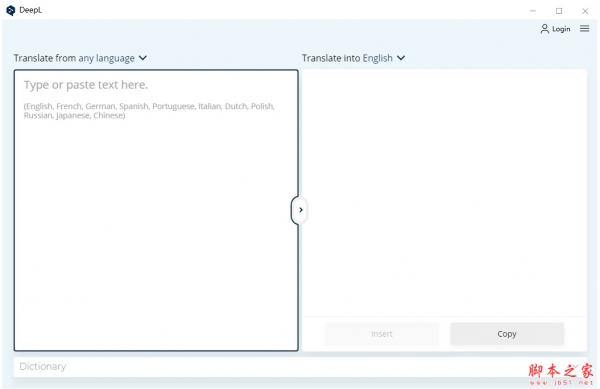600x389 pixels.
Task: Minimize the DeepL window
Action: [533, 11]
